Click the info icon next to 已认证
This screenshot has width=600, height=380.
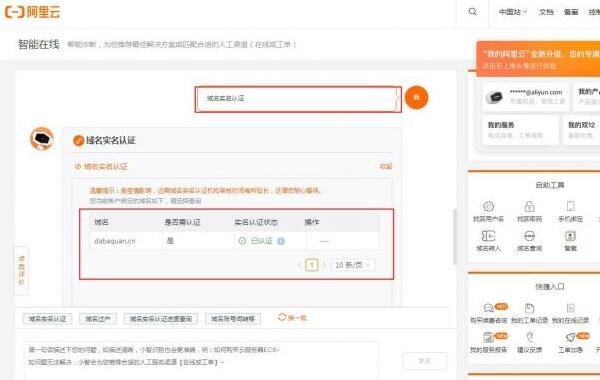(x=281, y=241)
